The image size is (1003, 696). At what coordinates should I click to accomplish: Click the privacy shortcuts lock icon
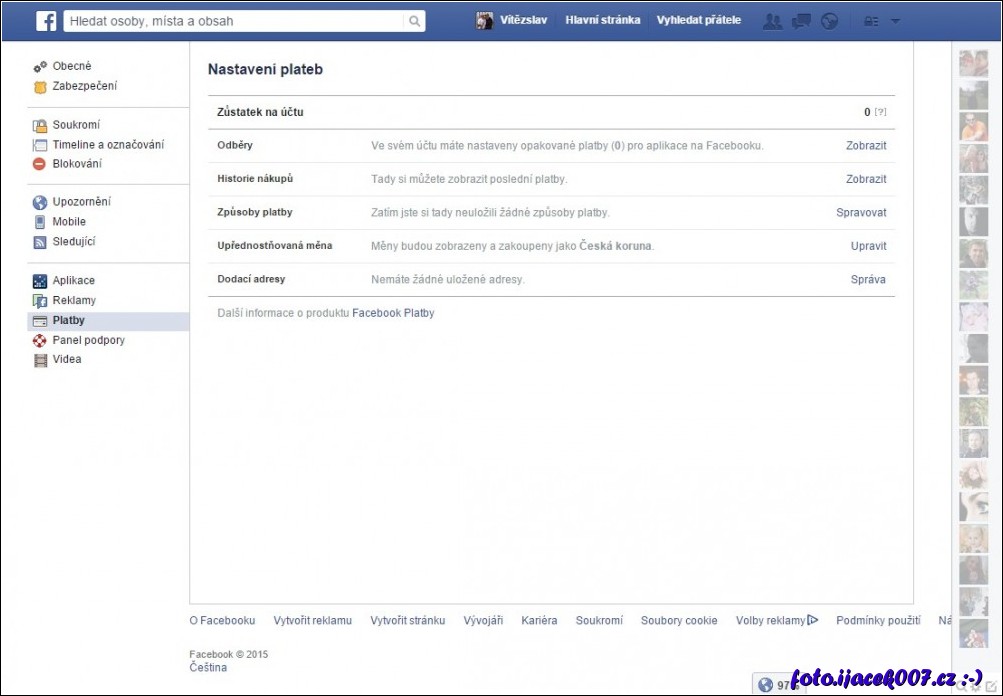(x=871, y=21)
